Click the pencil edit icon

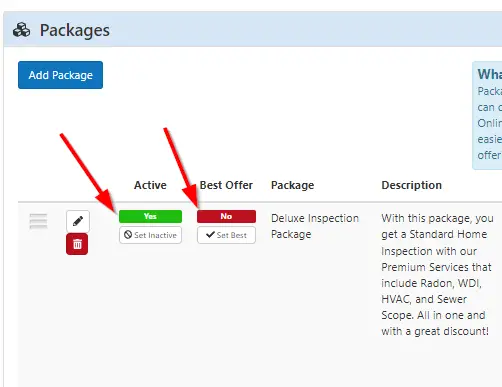(78, 221)
